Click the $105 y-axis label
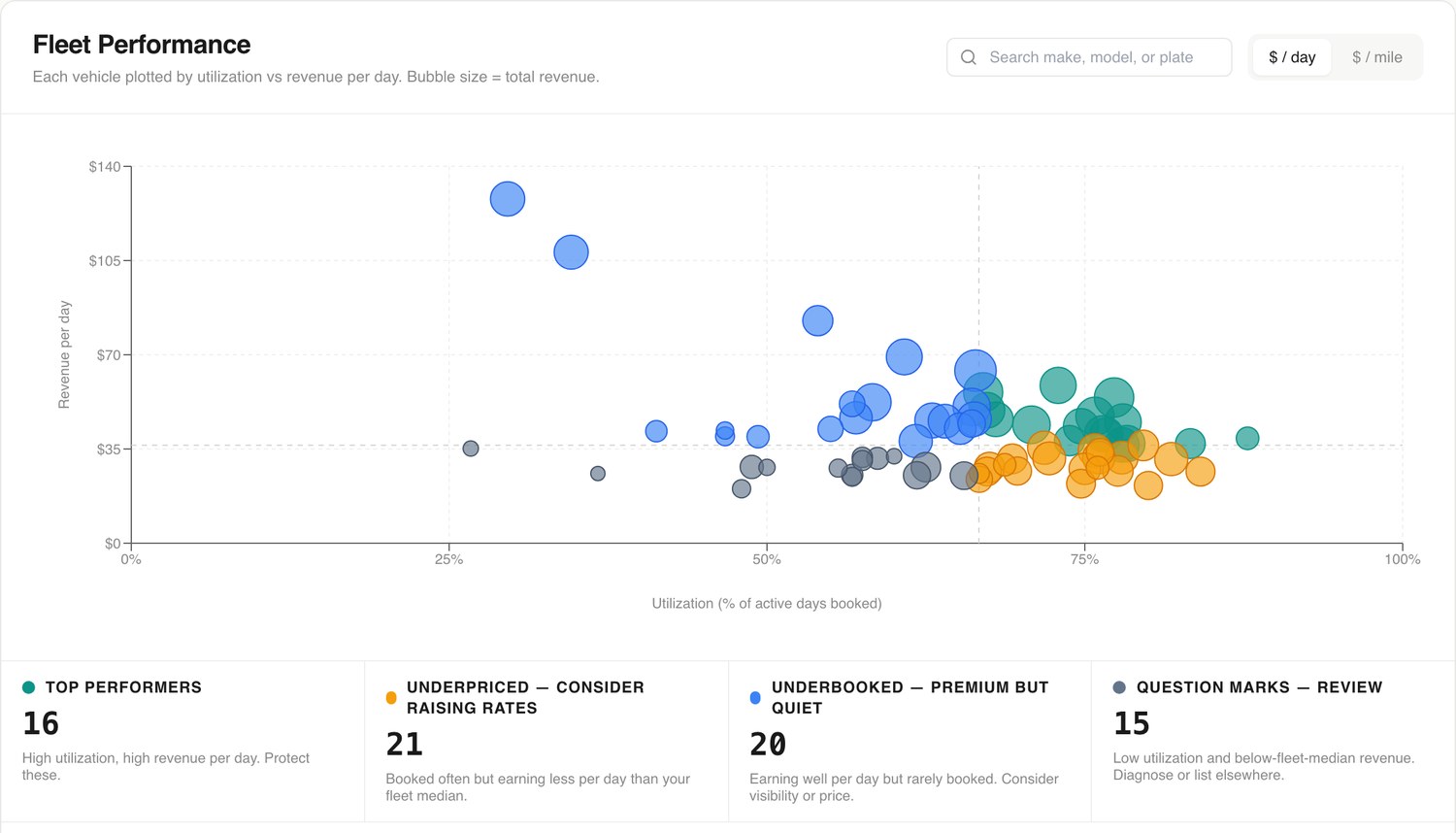Screen dimensions: 1456x833 pyautogui.click(x=105, y=260)
